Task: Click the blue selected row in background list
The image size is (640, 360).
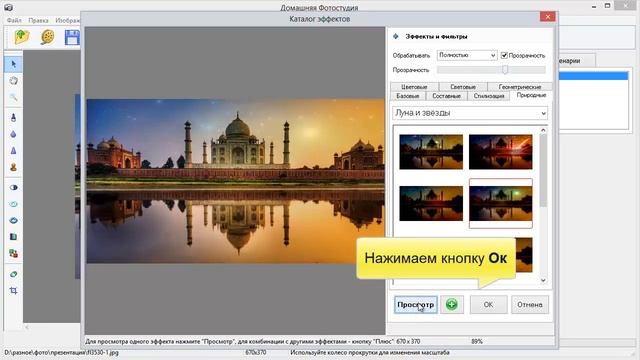Action: point(594,76)
